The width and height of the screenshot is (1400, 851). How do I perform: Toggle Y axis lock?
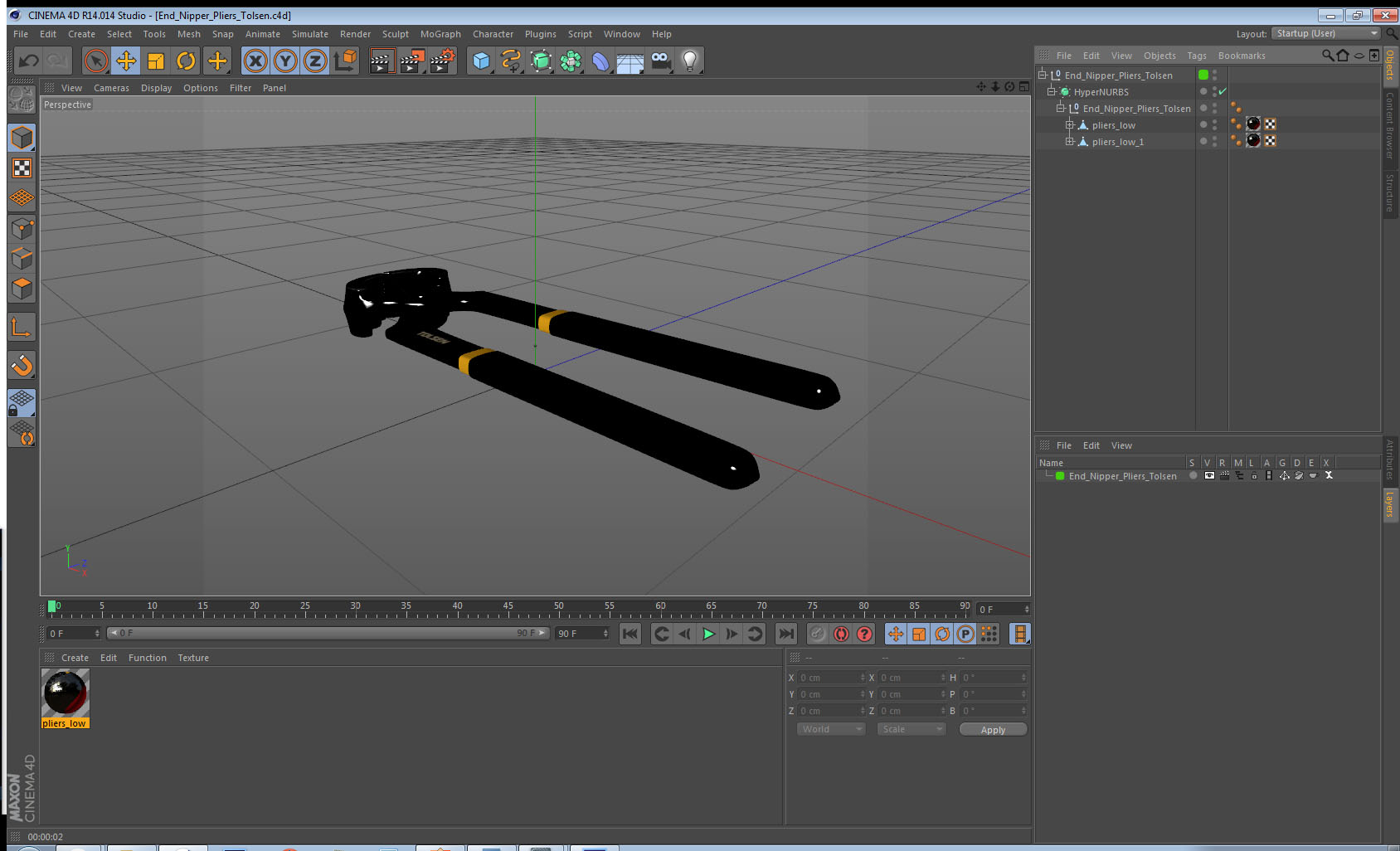(x=285, y=61)
